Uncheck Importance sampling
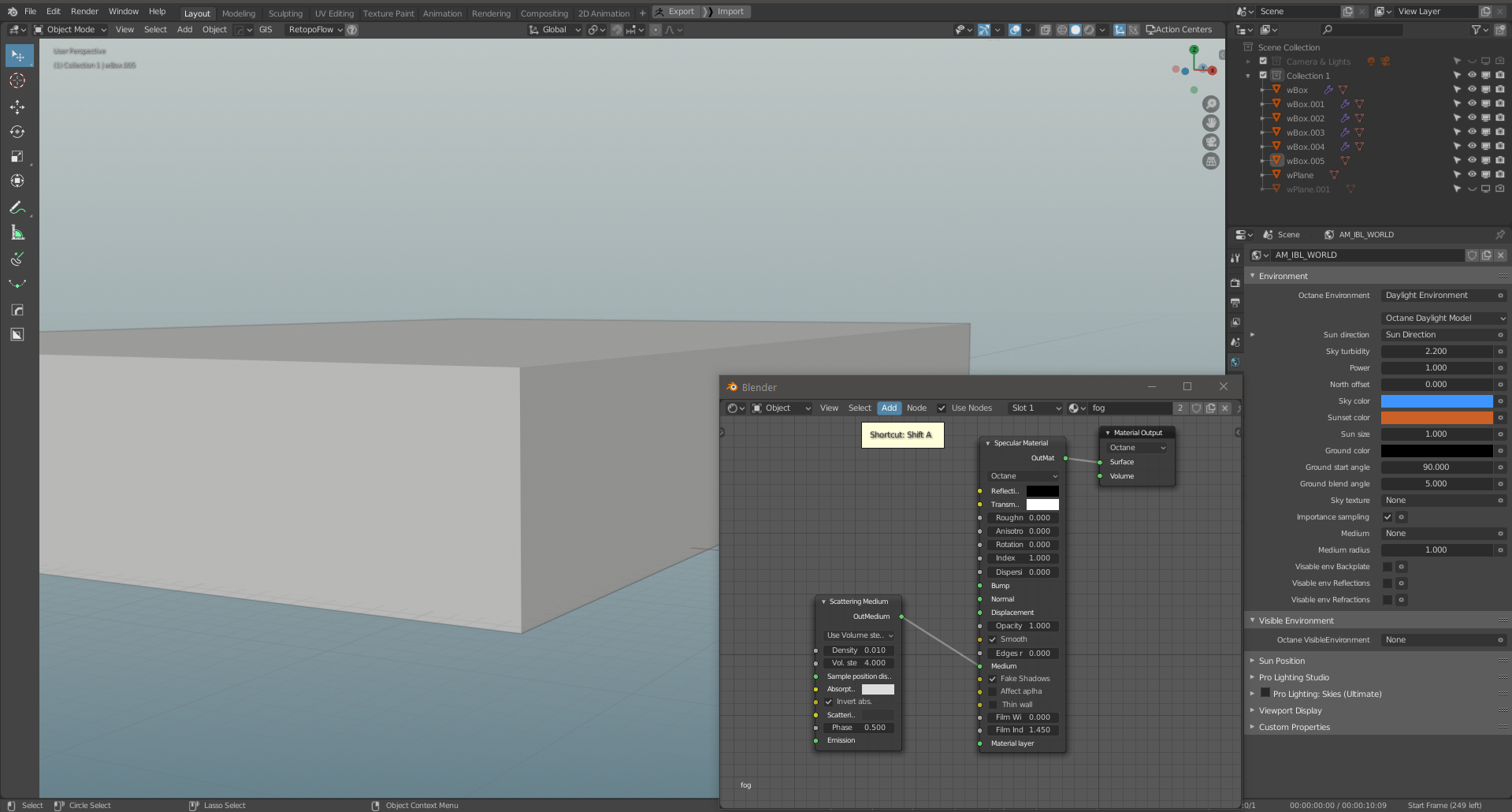The image size is (1512, 812). [x=1388, y=517]
